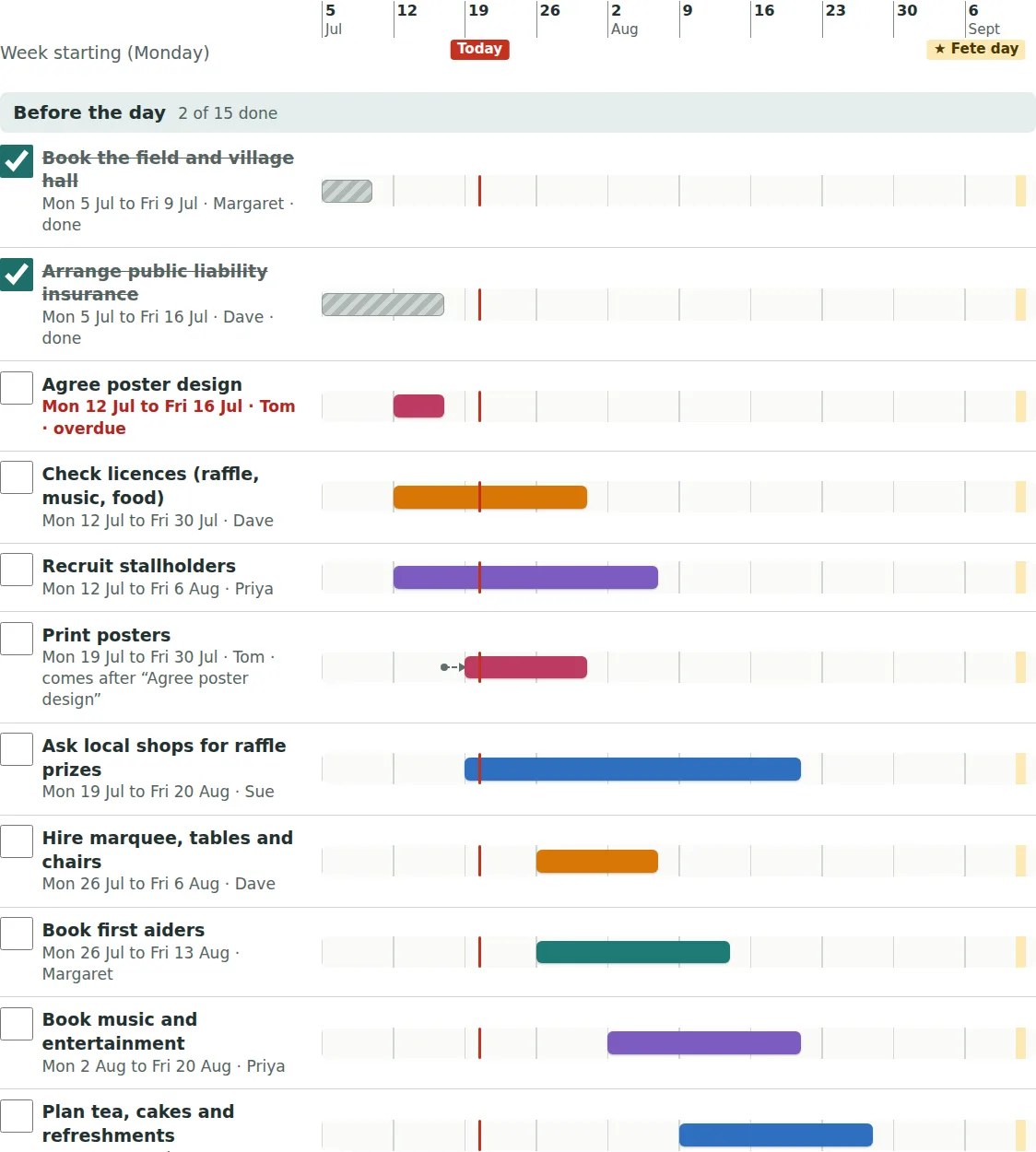Click Mon 12 Jul to Fri 6 Aug · Priya

click(x=158, y=589)
